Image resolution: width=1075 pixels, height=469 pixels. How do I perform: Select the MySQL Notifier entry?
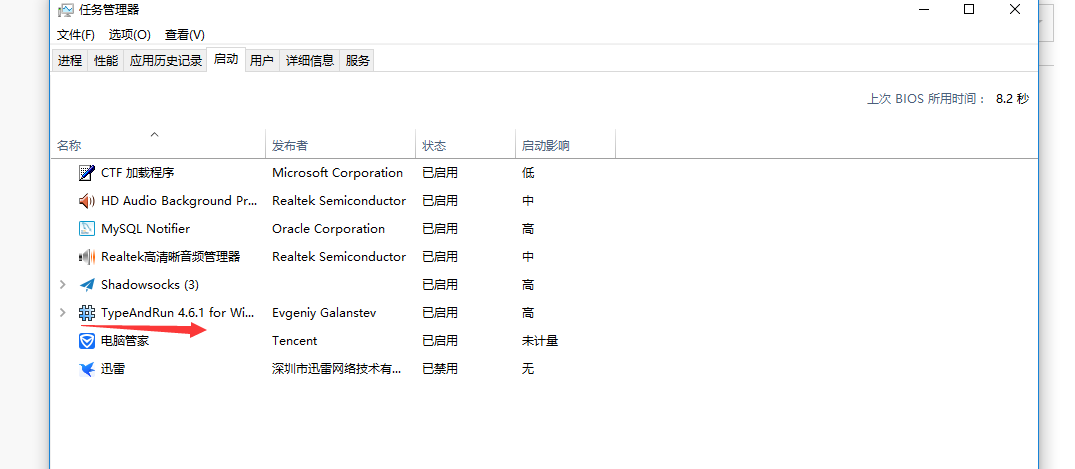point(145,229)
